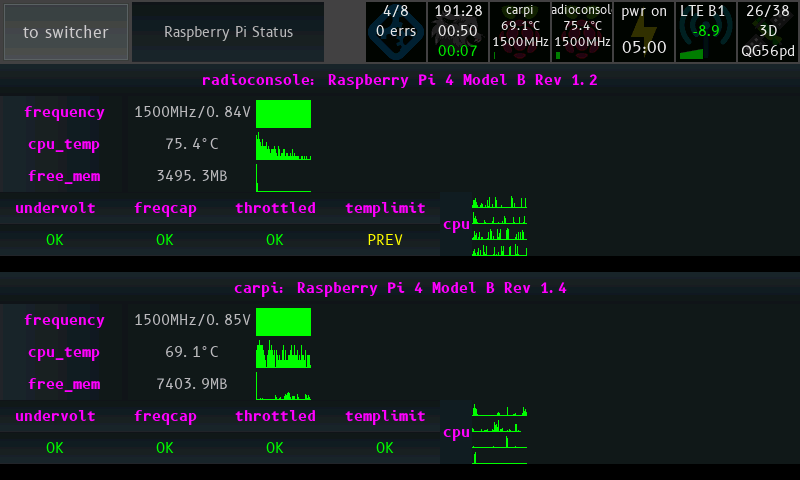Click radioconsole templimit column header

[385, 208]
